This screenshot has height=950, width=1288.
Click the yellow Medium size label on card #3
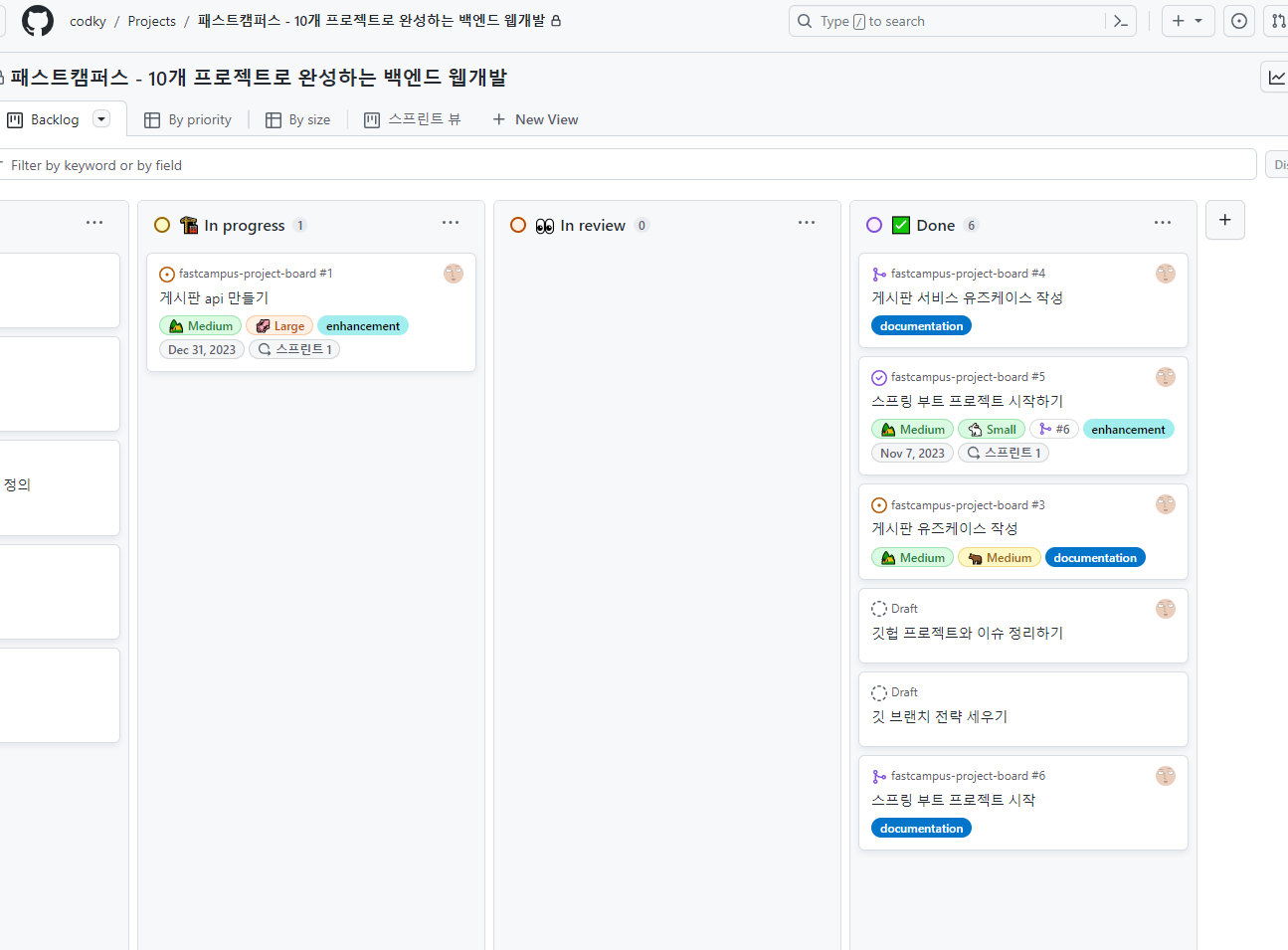(x=1000, y=557)
